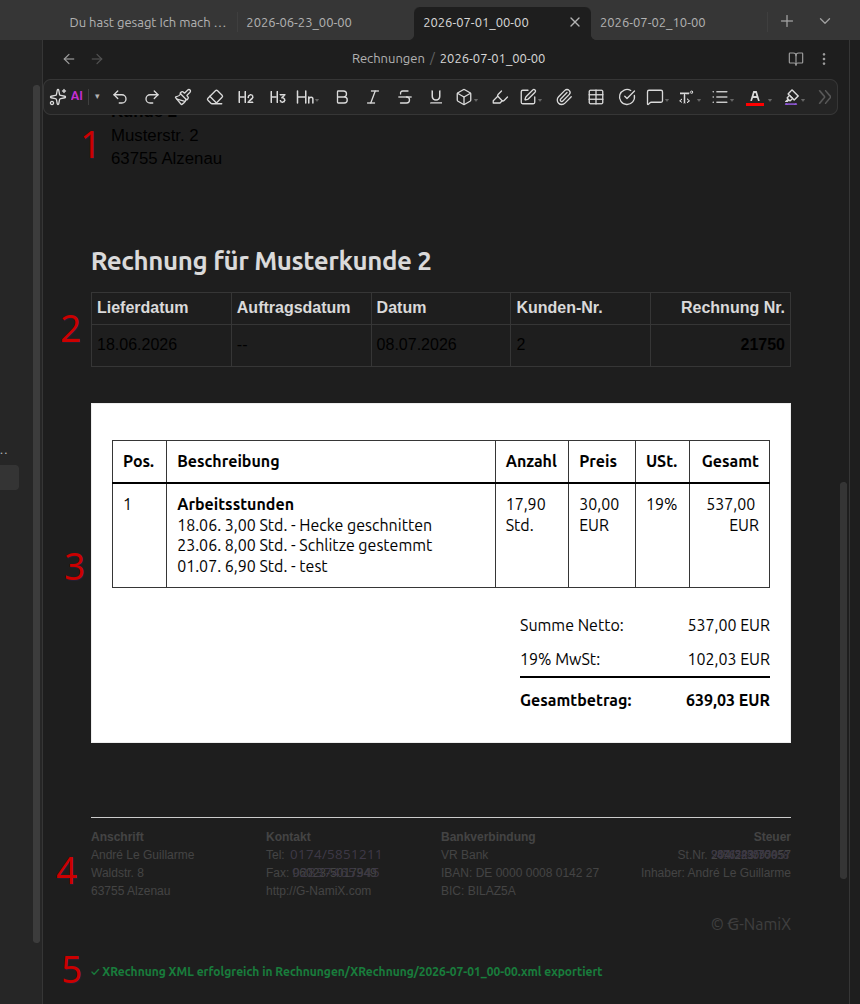Click invoice number 21750 cell
The height and width of the screenshot is (1004, 860).
click(720, 345)
